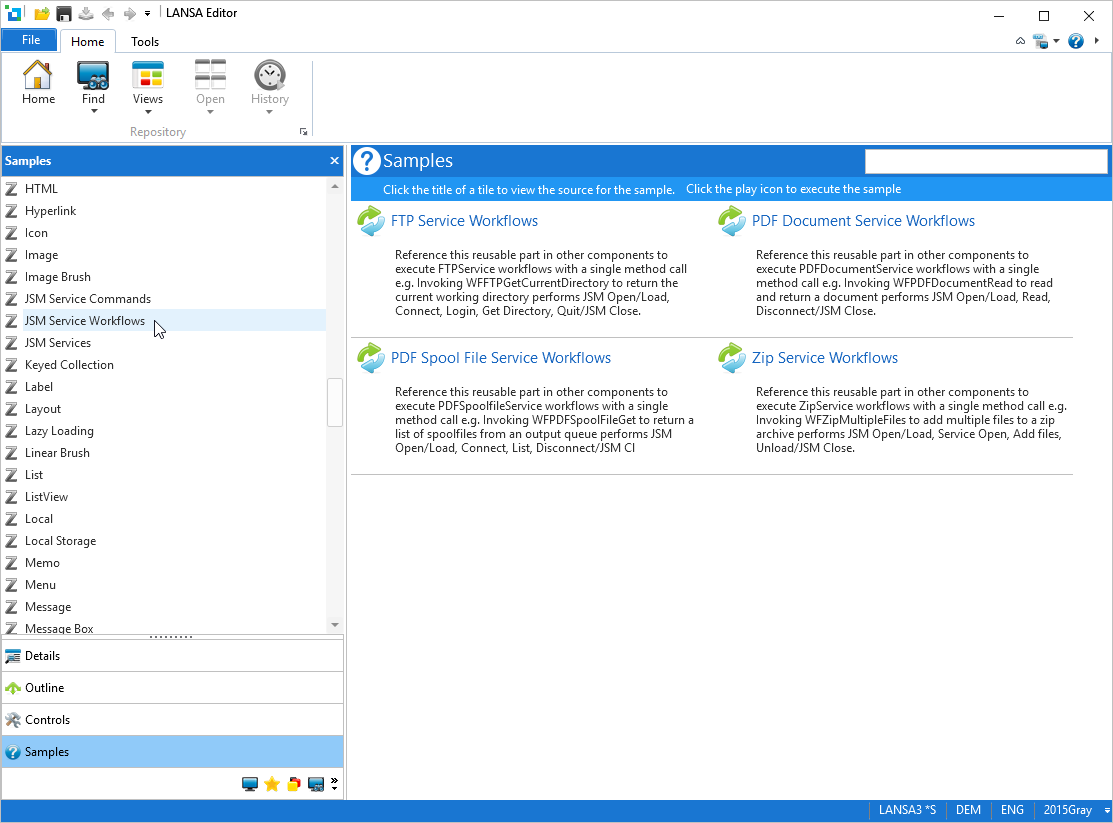
Task: Click the Find binoculars icon in ribbon
Action: (x=93, y=75)
